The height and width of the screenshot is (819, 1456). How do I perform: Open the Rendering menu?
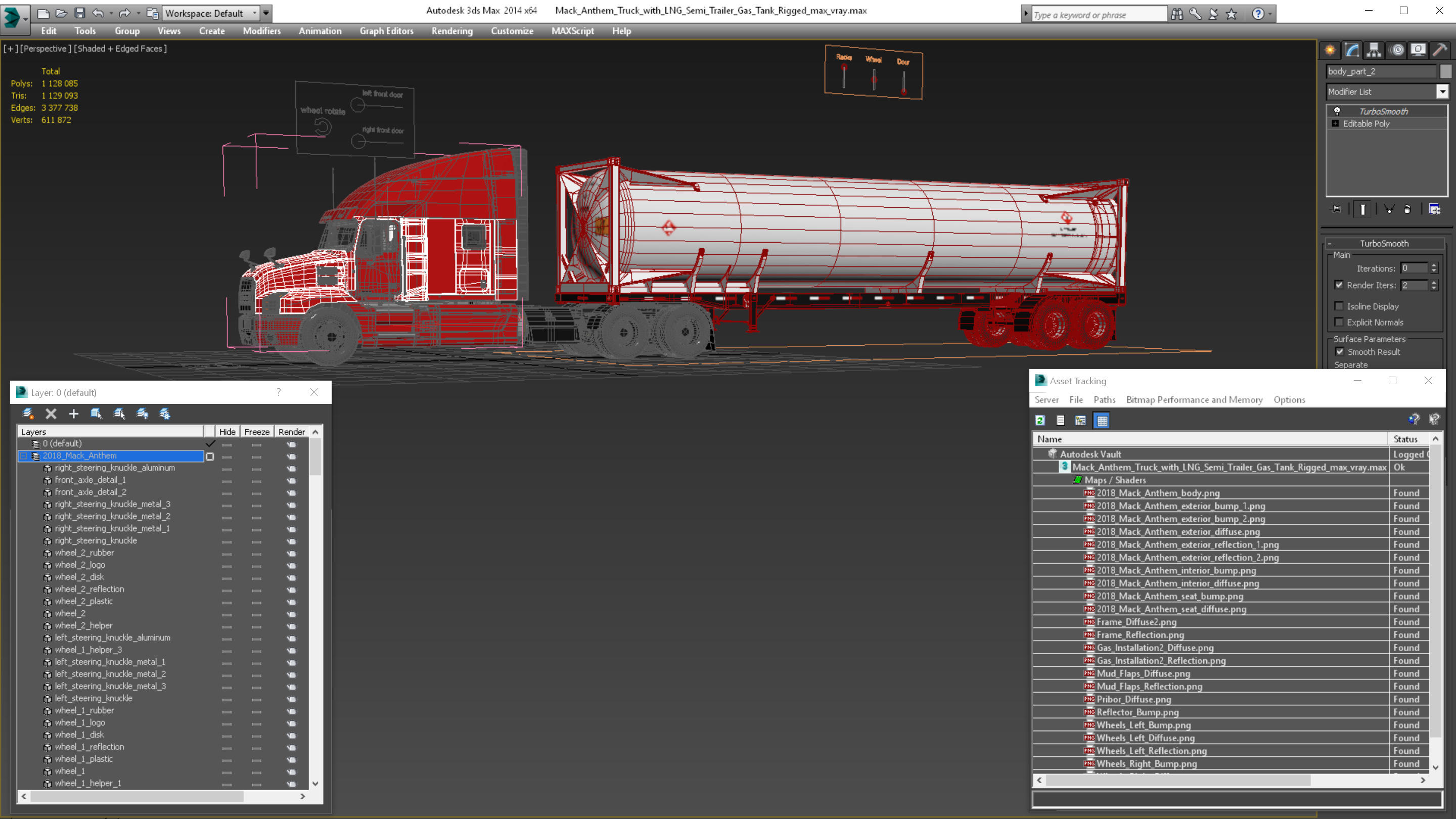tap(451, 31)
